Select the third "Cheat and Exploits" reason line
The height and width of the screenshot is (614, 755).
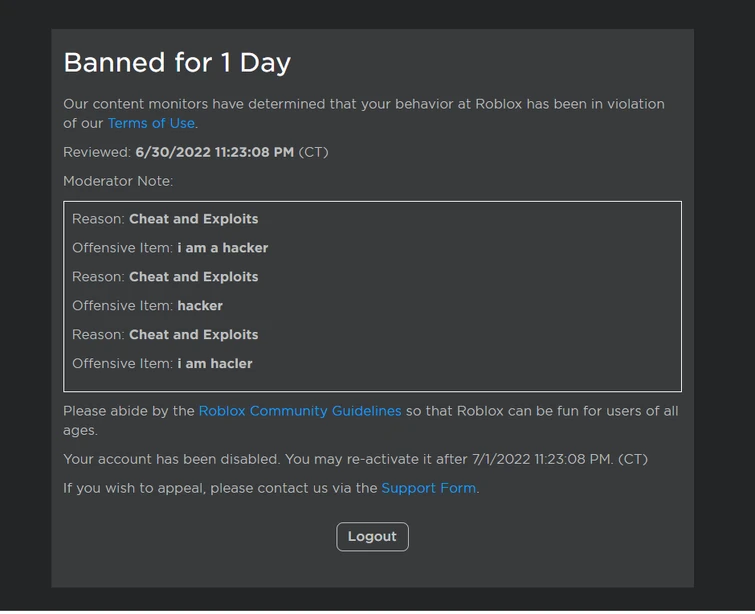click(x=193, y=335)
